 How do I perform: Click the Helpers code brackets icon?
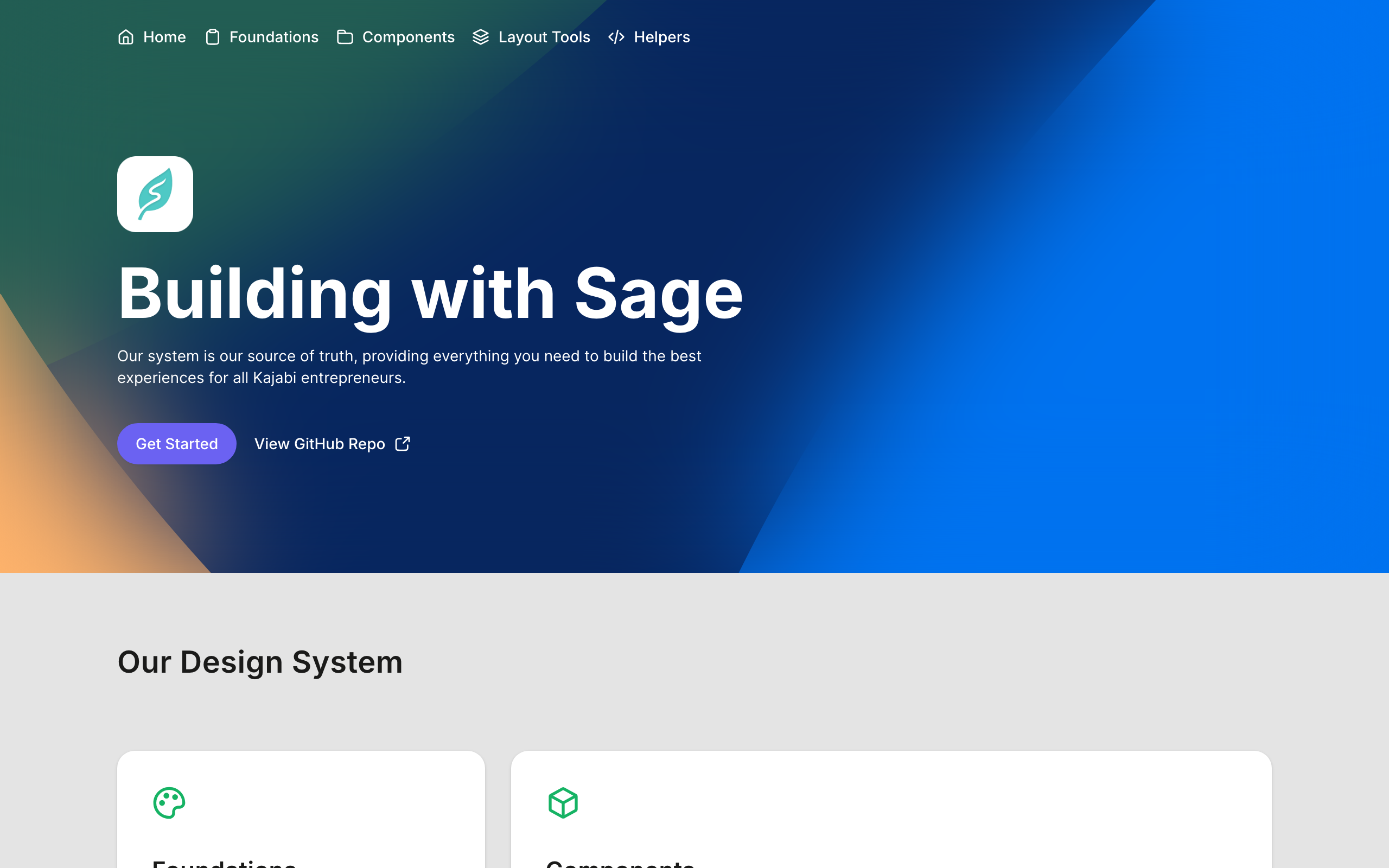click(x=616, y=37)
